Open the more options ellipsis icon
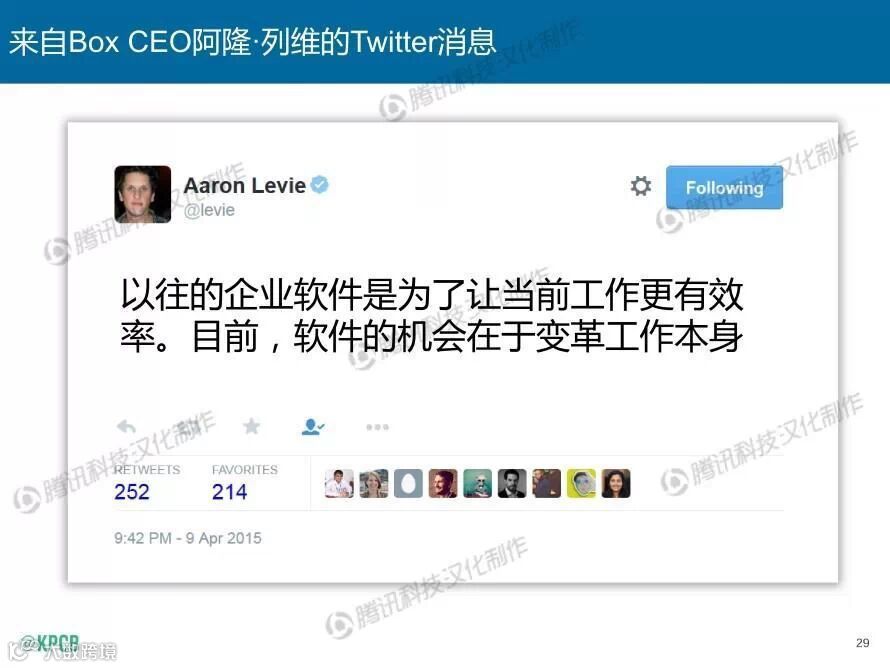This screenshot has width=890, height=668. pos(377,427)
